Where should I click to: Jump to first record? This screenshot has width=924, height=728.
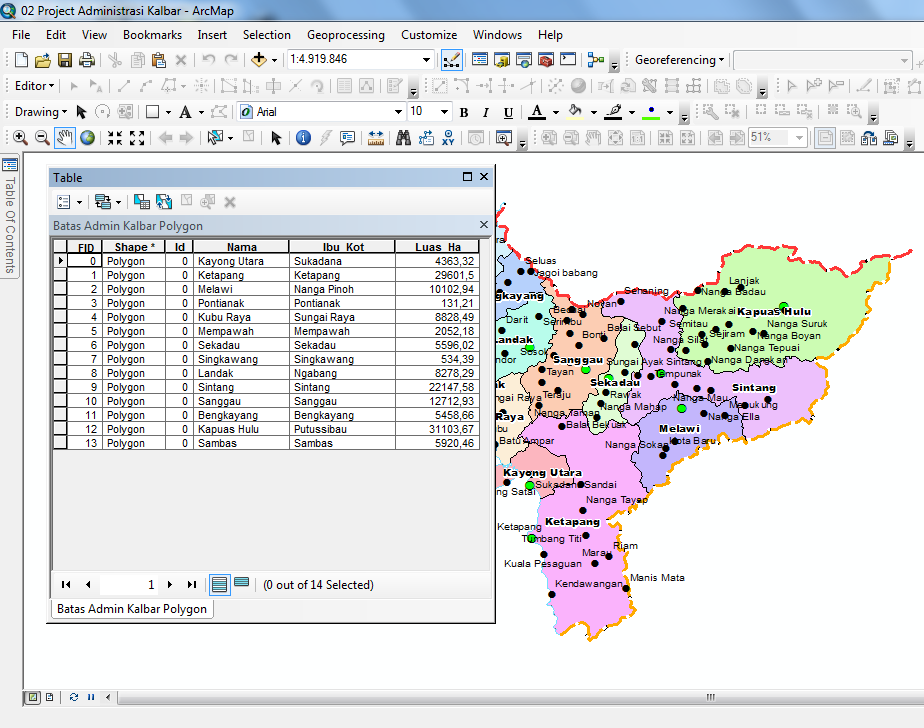point(66,585)
